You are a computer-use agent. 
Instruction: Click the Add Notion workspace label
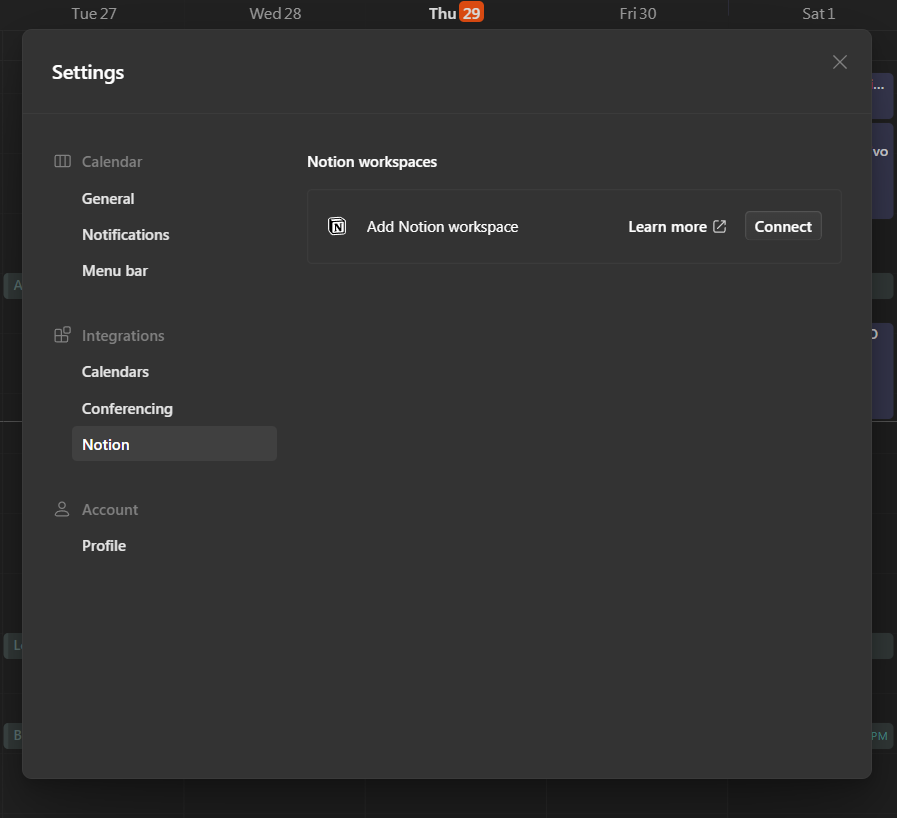click(442, 227)
